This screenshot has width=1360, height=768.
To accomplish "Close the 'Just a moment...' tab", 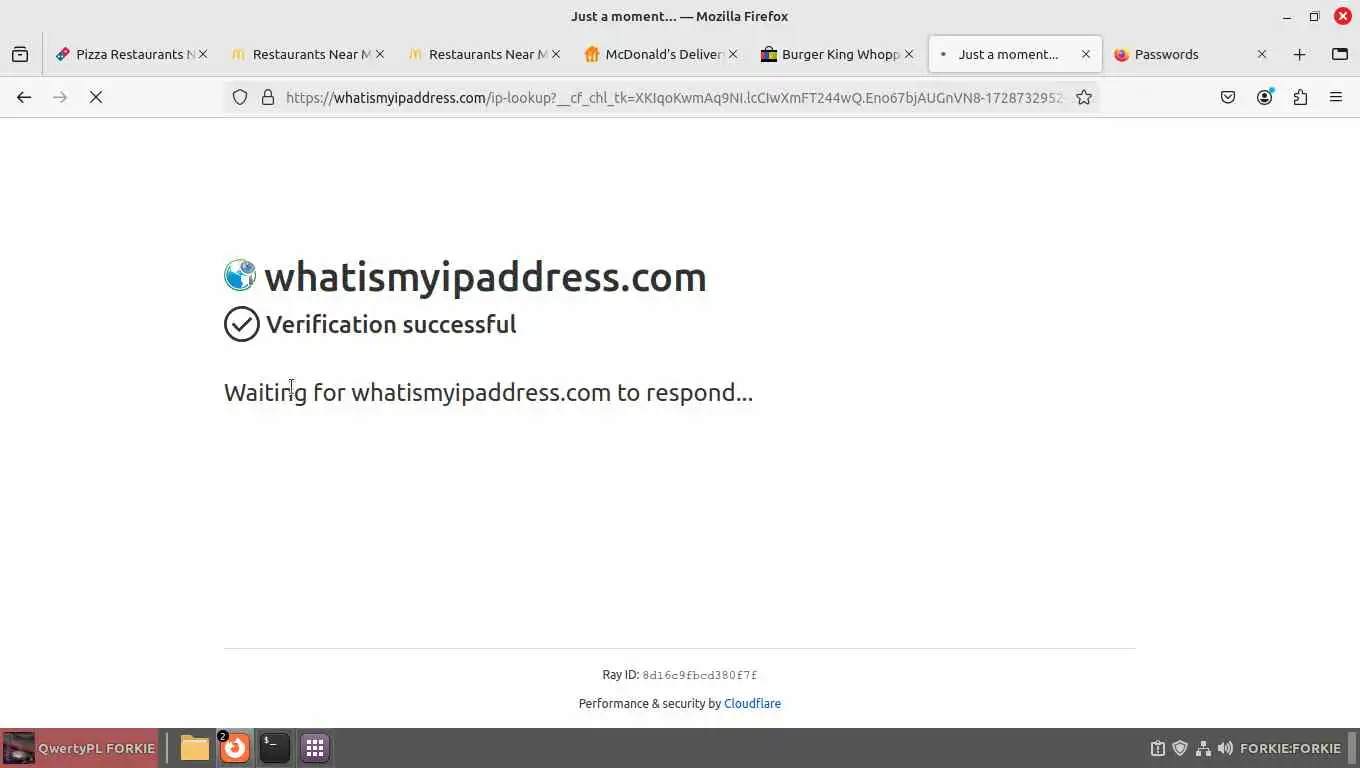I will click(1086, 54).
